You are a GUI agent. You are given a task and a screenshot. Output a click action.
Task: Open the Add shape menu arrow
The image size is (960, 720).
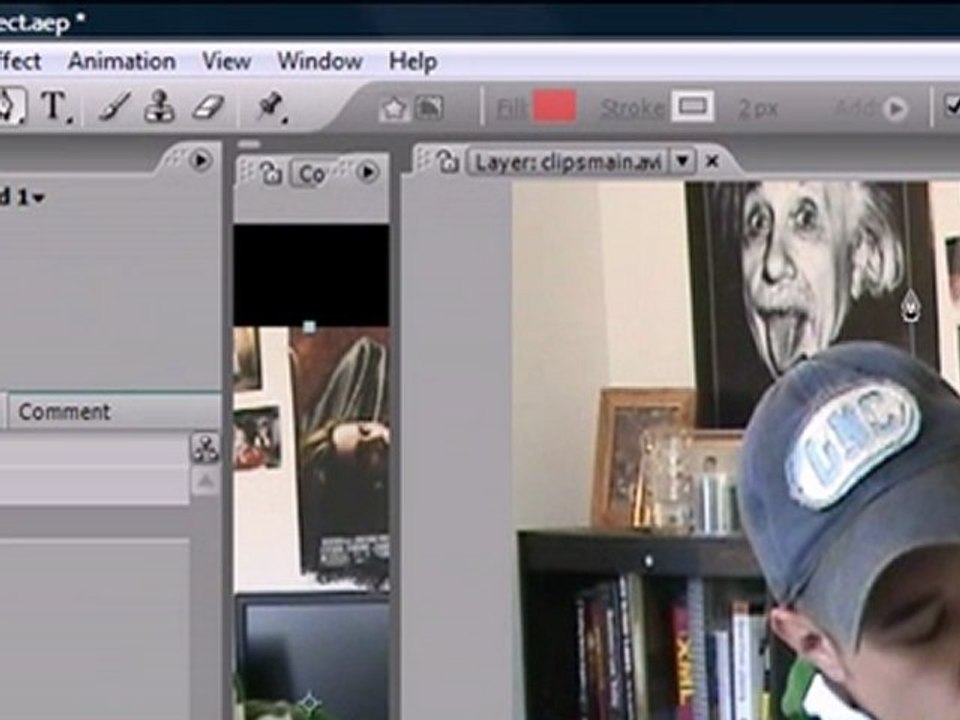(x=896, y=109)
